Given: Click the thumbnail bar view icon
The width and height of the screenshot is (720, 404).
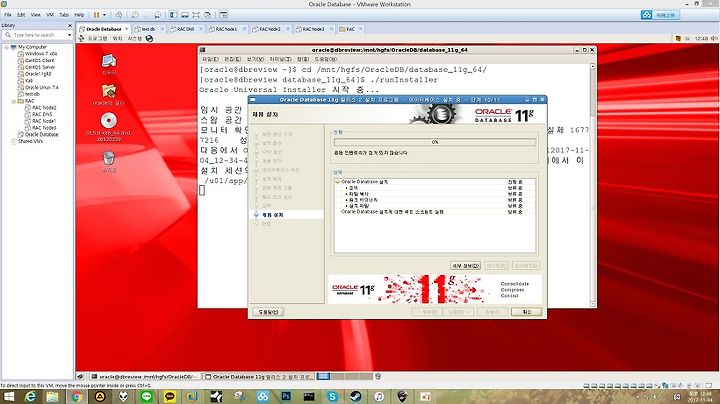Looking at the screenshot, I should click(x=185, y=15).
